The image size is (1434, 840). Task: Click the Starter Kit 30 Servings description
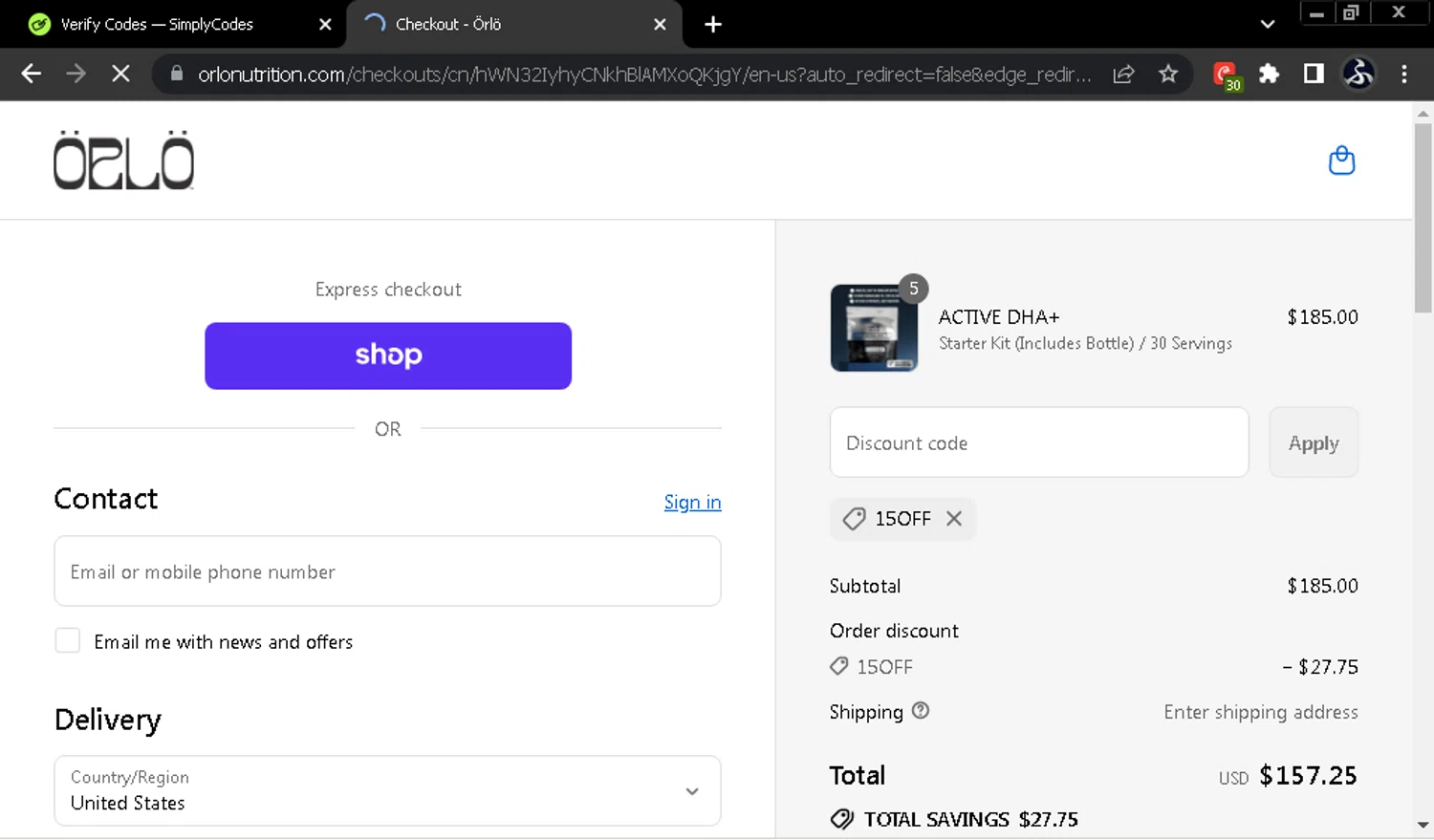[1085, 343]
